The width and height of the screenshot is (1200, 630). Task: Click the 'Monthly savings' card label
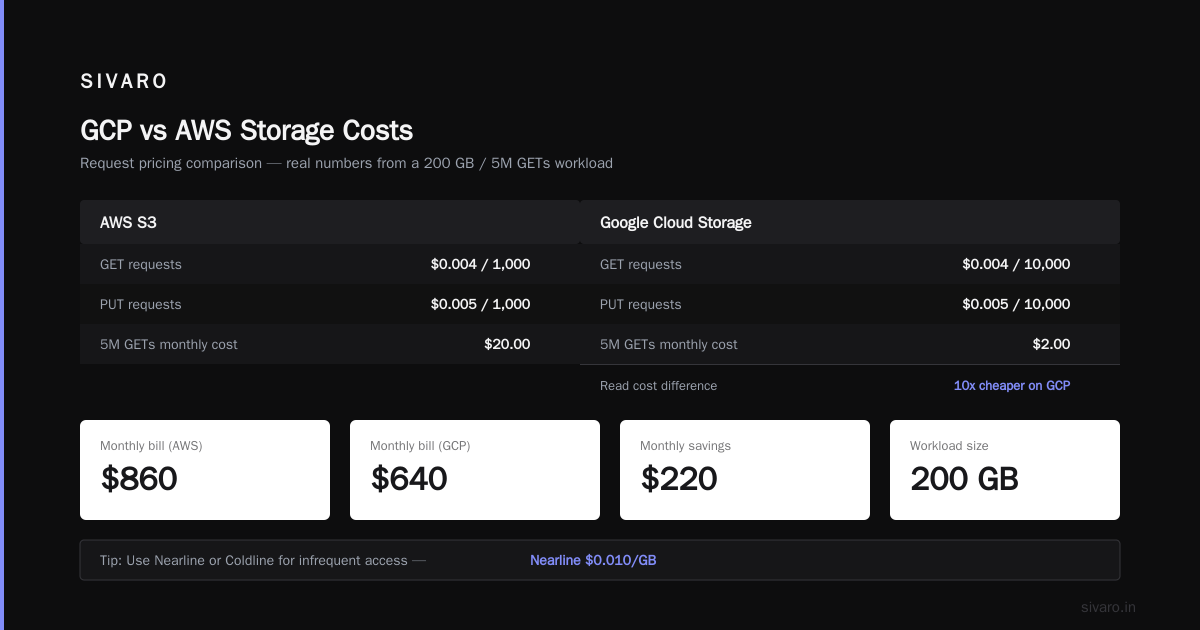pyautogui.click(x=685, y=446)
